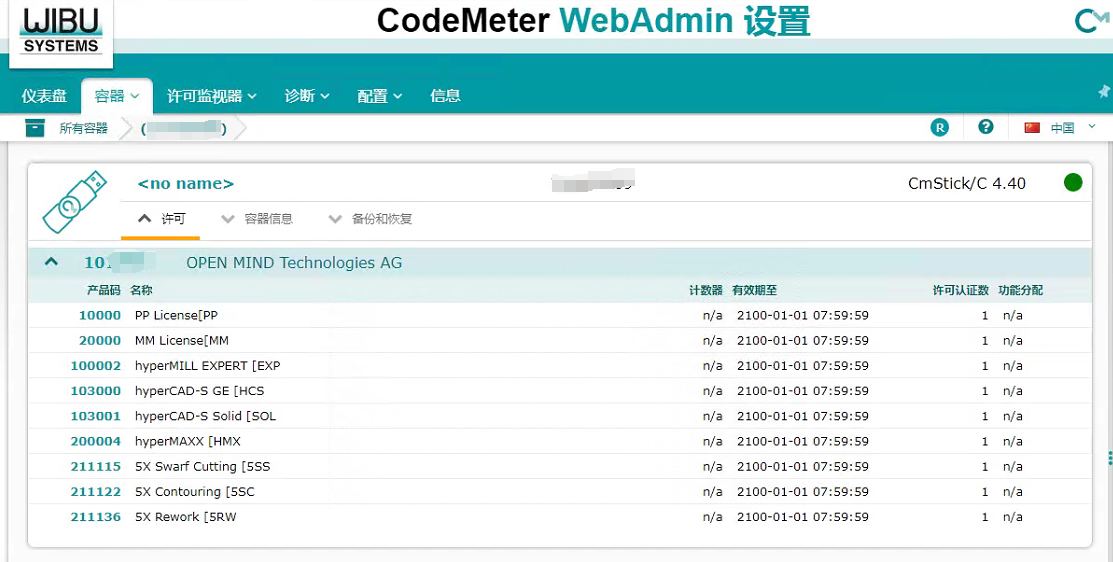The height and width of the screenshot is (562, 1113).
Task: Click the 产品码 column header
Action: pos(104,290)
